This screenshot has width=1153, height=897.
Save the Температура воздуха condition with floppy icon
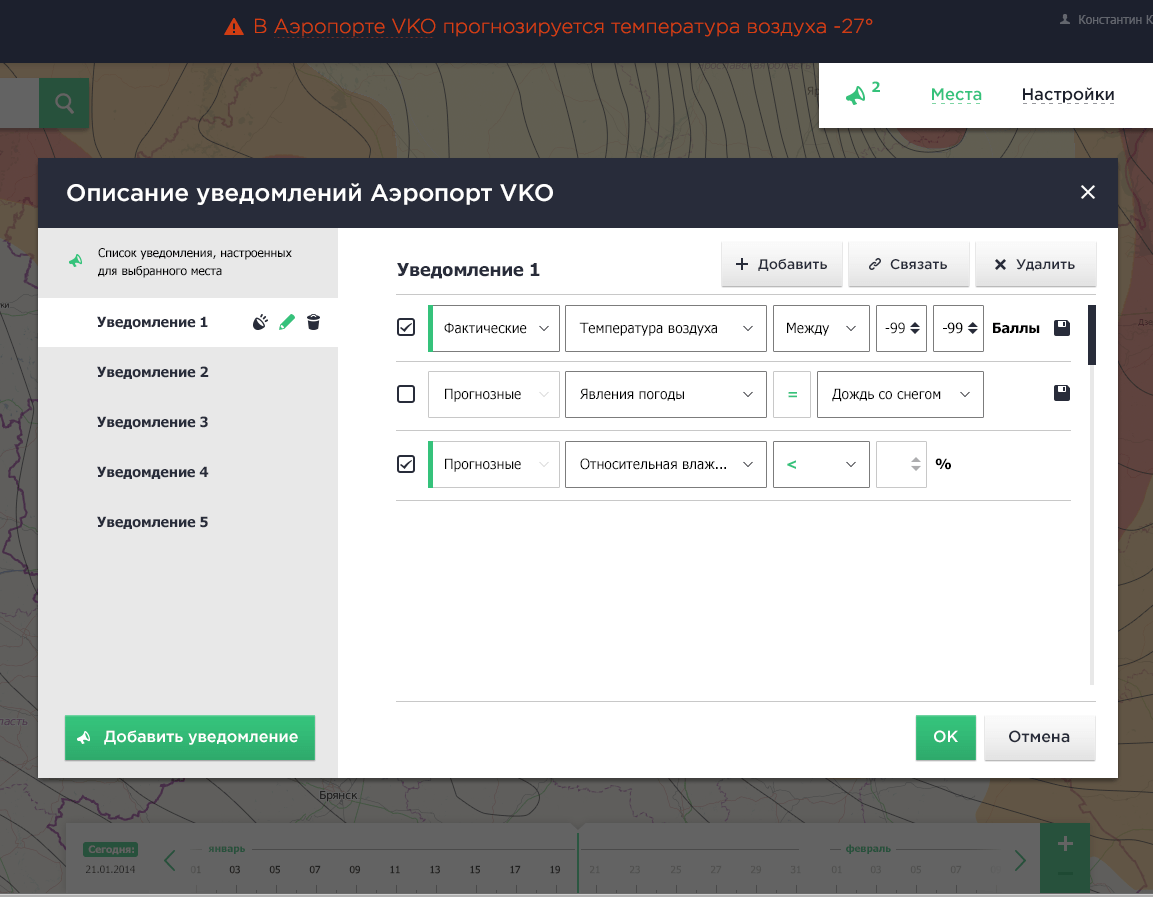coord(1062,328)
